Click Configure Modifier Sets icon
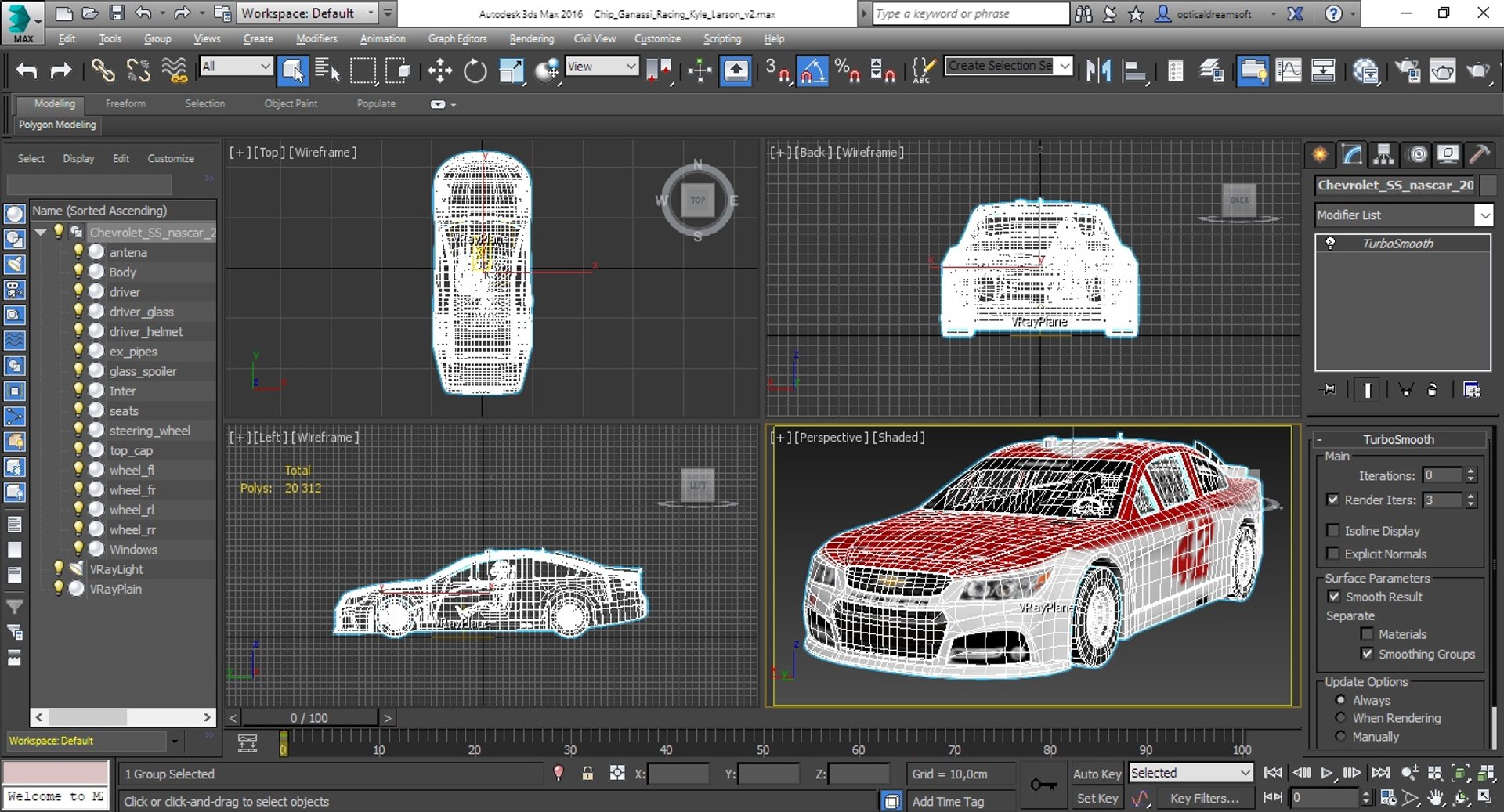 tap(1472, 389)
